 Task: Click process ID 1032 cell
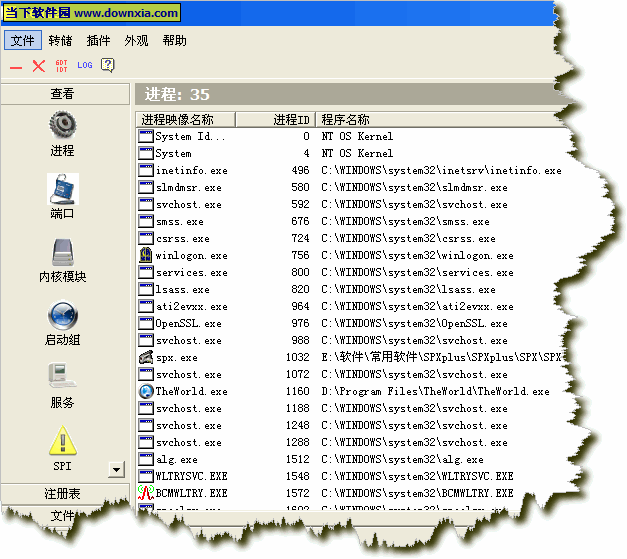click(x=297, y=357)
